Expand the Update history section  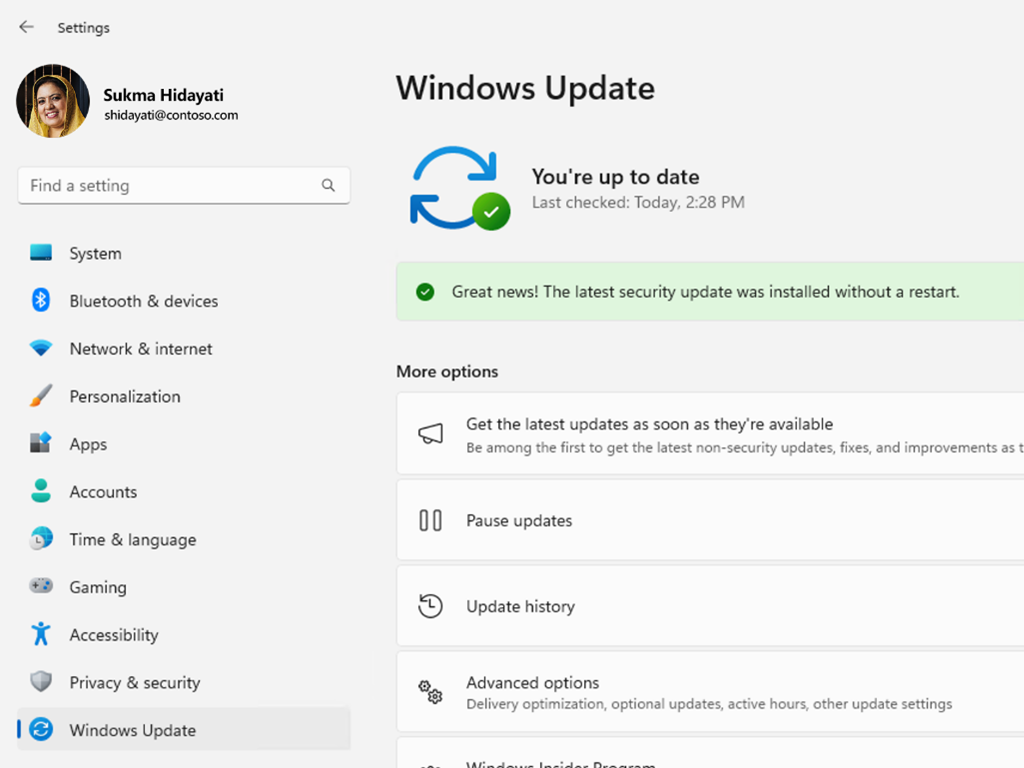coord(522,606)
